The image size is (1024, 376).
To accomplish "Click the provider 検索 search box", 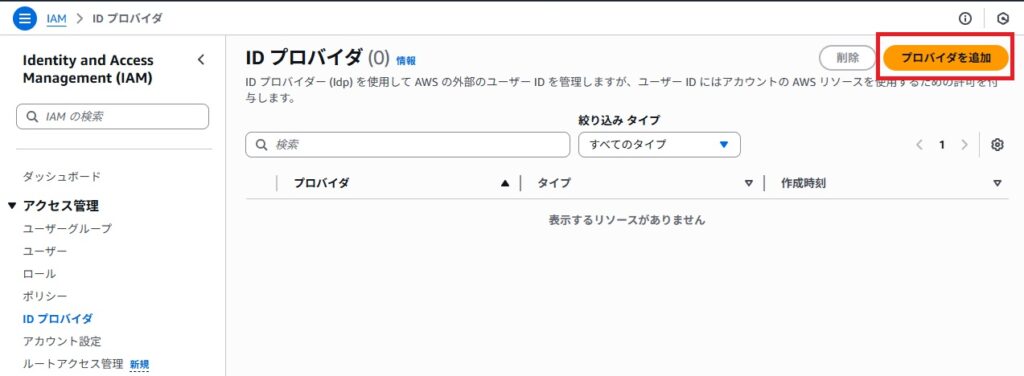I will tap(408, 145).
